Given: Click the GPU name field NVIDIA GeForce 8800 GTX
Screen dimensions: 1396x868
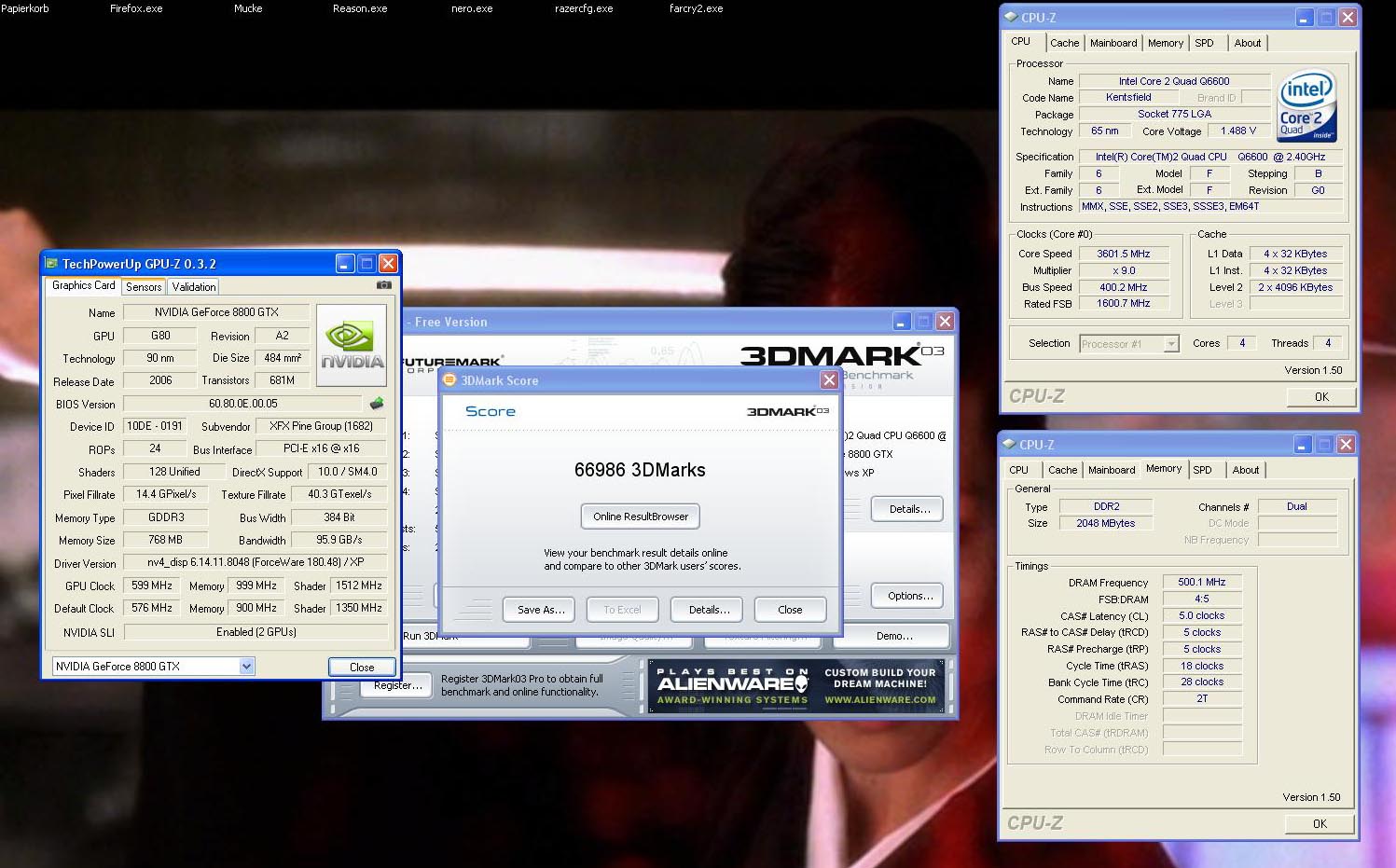Looking at the screenshot, I should pos(216,312).
